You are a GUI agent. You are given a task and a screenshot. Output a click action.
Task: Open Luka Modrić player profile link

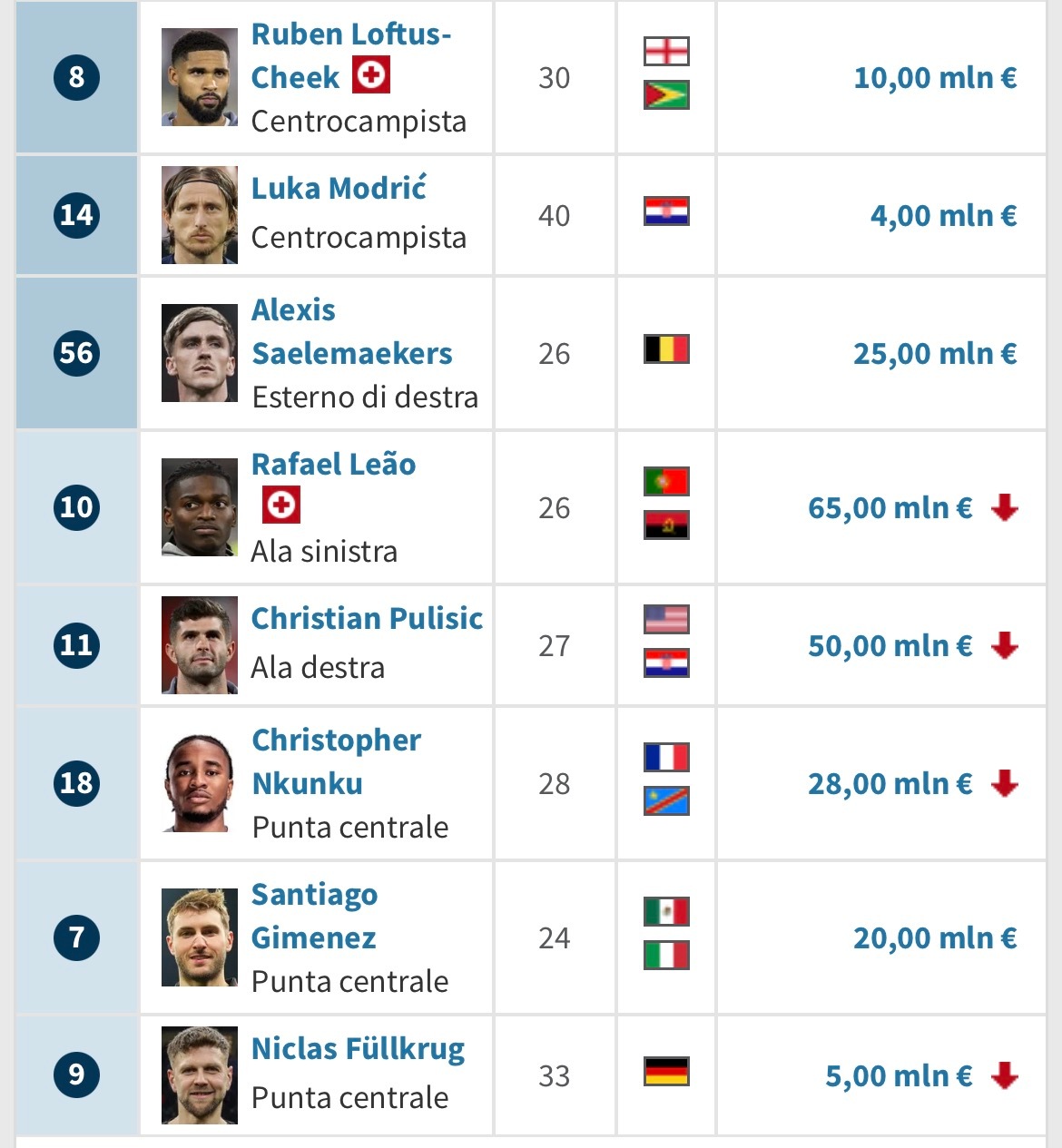(x=339, y=189)
